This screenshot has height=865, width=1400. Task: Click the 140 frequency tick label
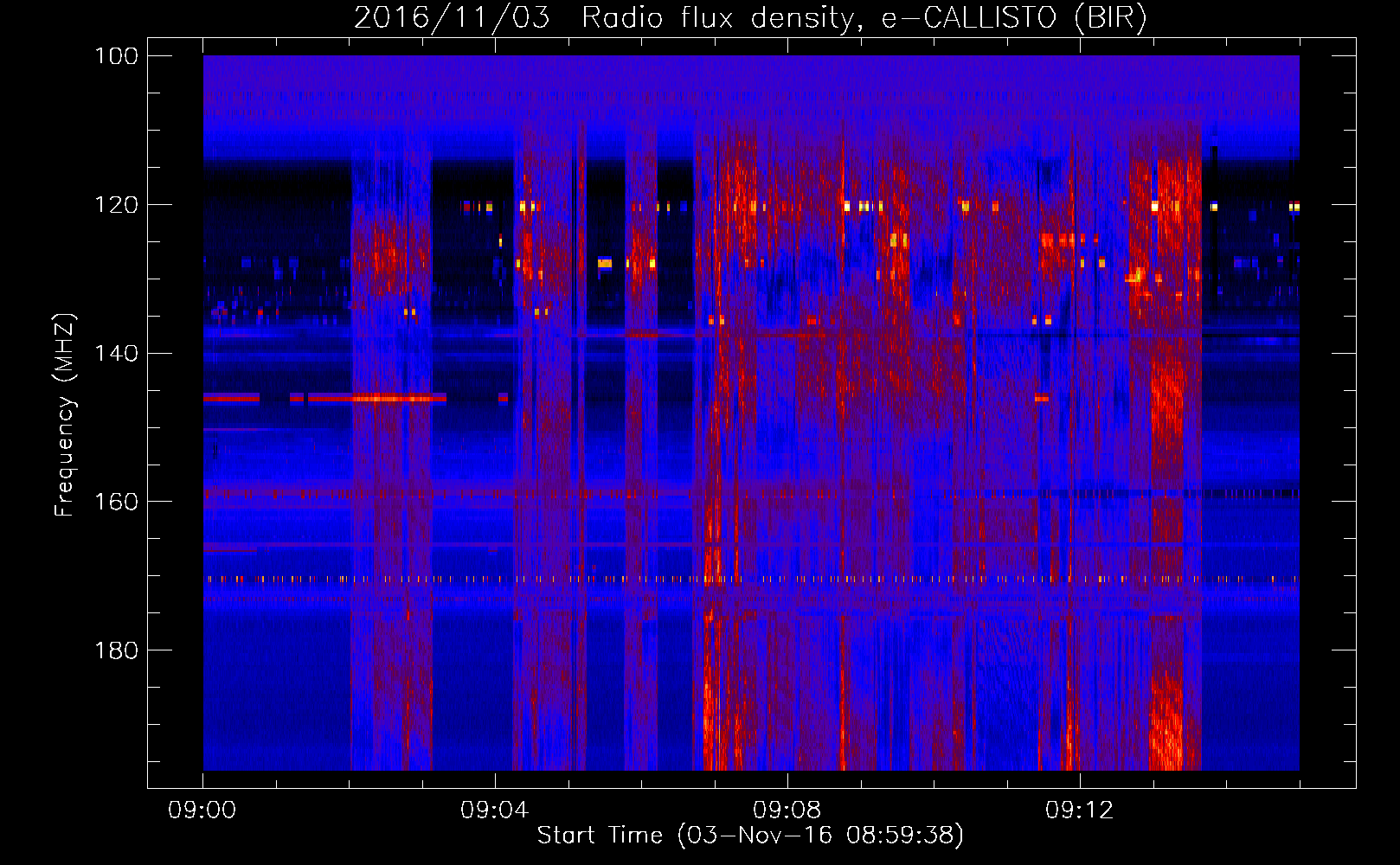[116, 354]
